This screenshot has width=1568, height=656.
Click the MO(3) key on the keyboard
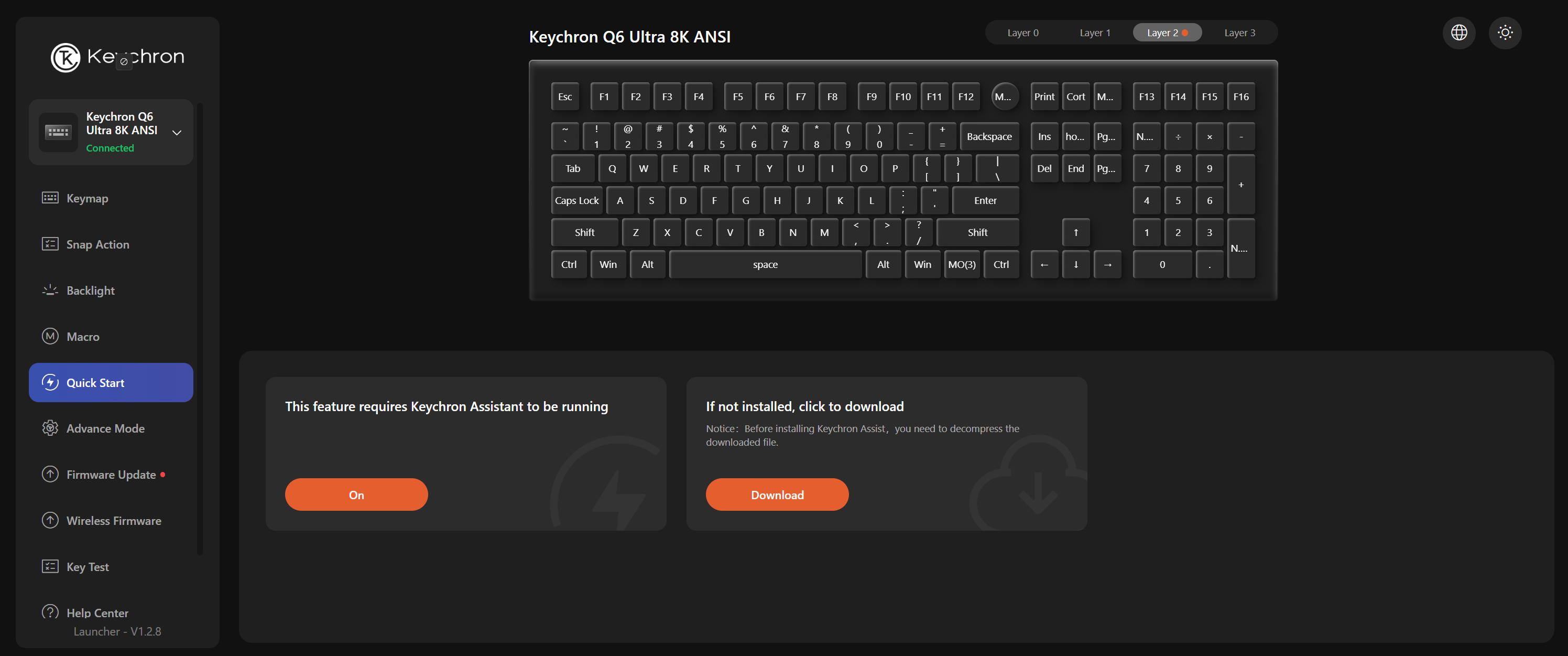tap(961, 264)
